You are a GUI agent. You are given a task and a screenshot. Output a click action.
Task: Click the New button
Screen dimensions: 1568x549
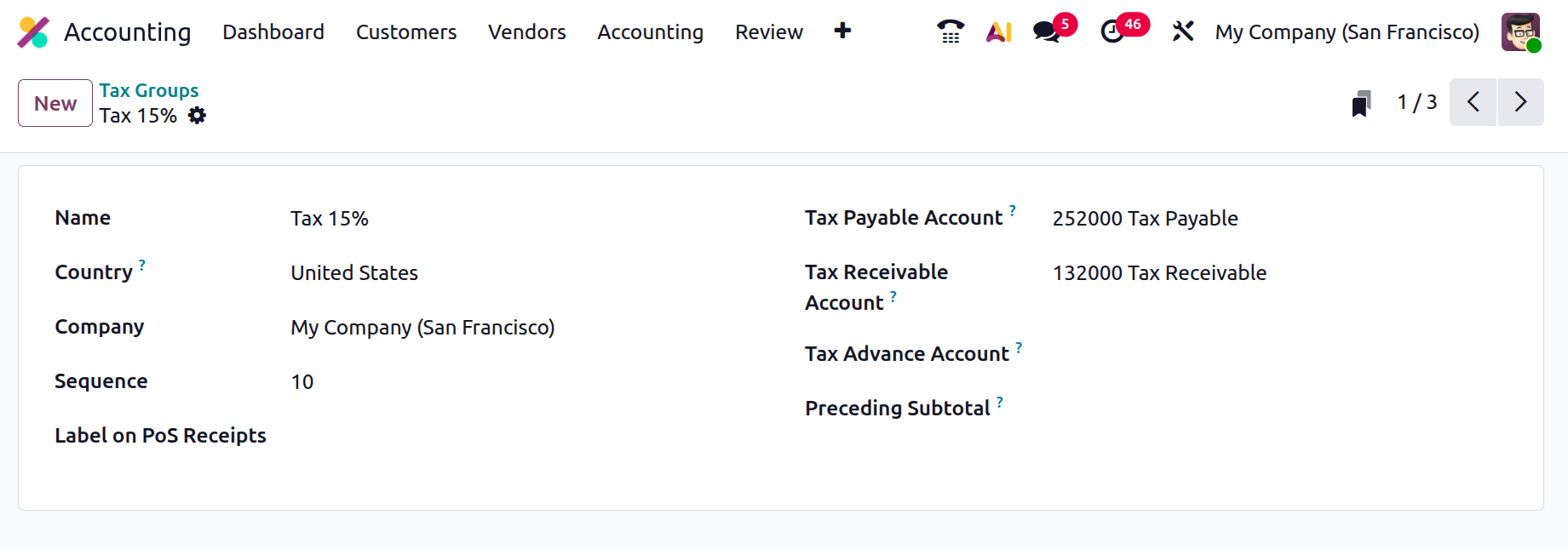point(55,103)
